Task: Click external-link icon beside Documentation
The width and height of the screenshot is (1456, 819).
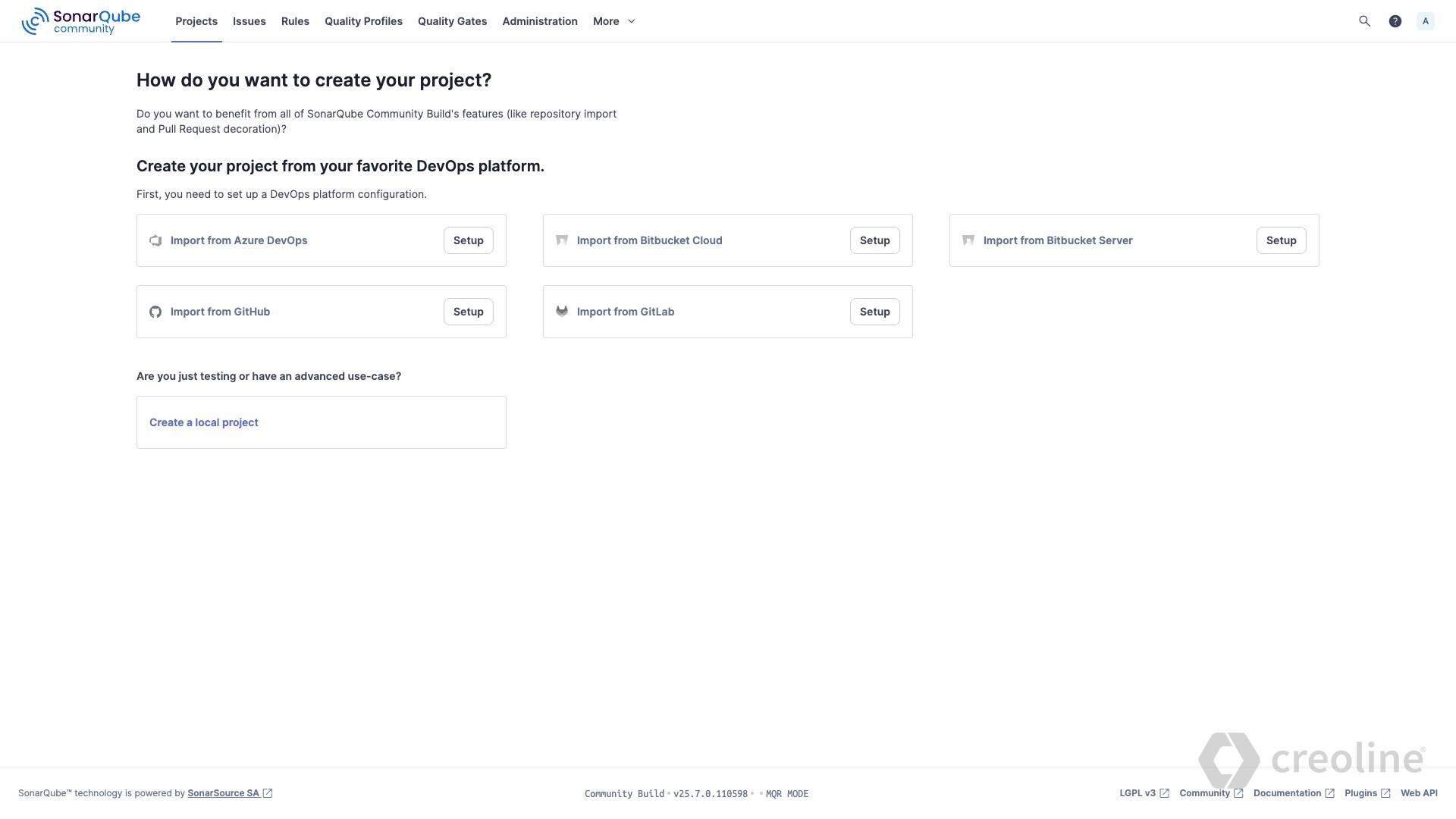Action: (x=1329, y=793)
